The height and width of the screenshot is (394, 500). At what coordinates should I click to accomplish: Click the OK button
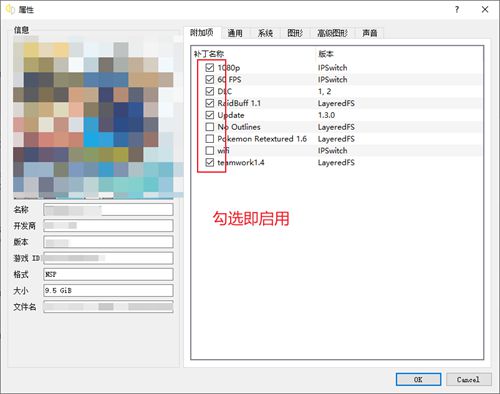418,379
